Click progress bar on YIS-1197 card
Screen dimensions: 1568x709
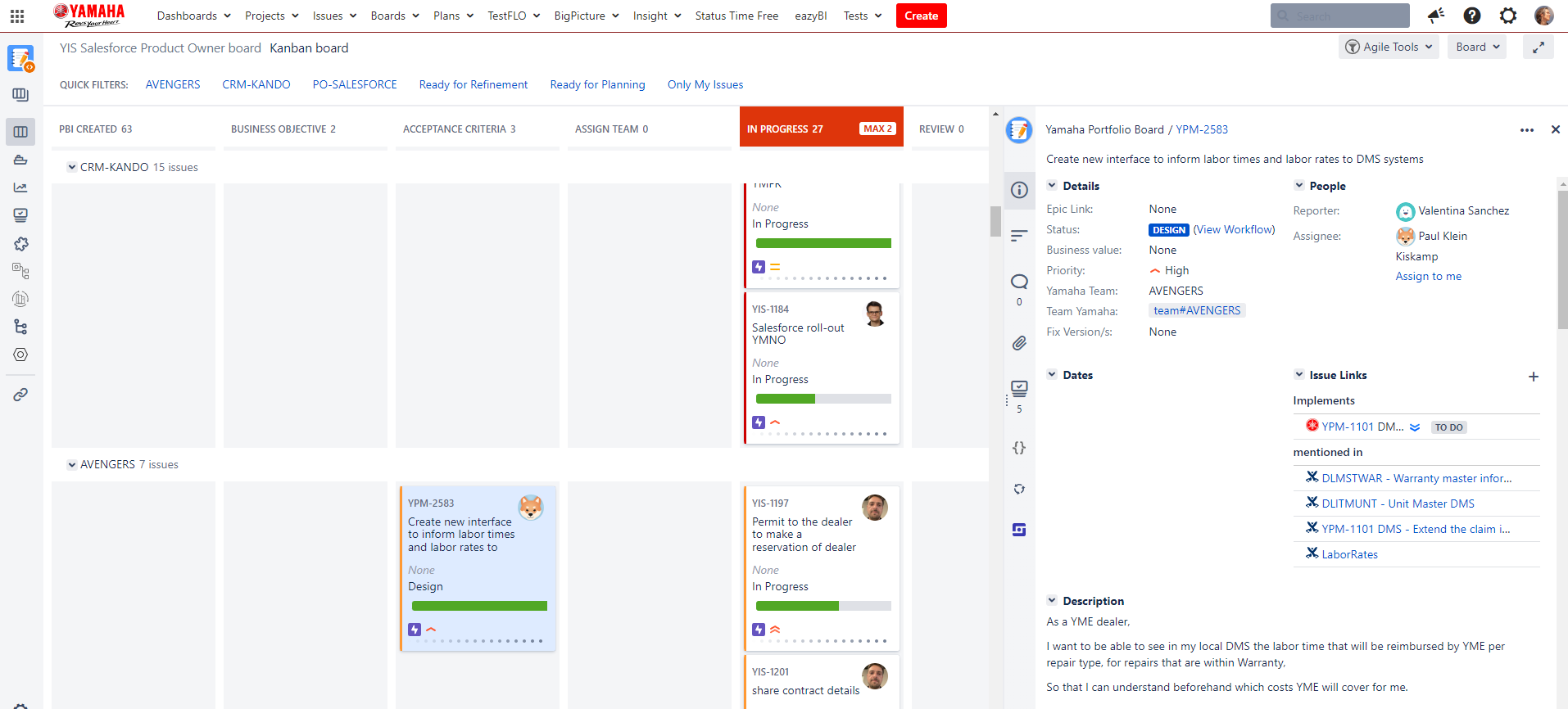point(823,606)
